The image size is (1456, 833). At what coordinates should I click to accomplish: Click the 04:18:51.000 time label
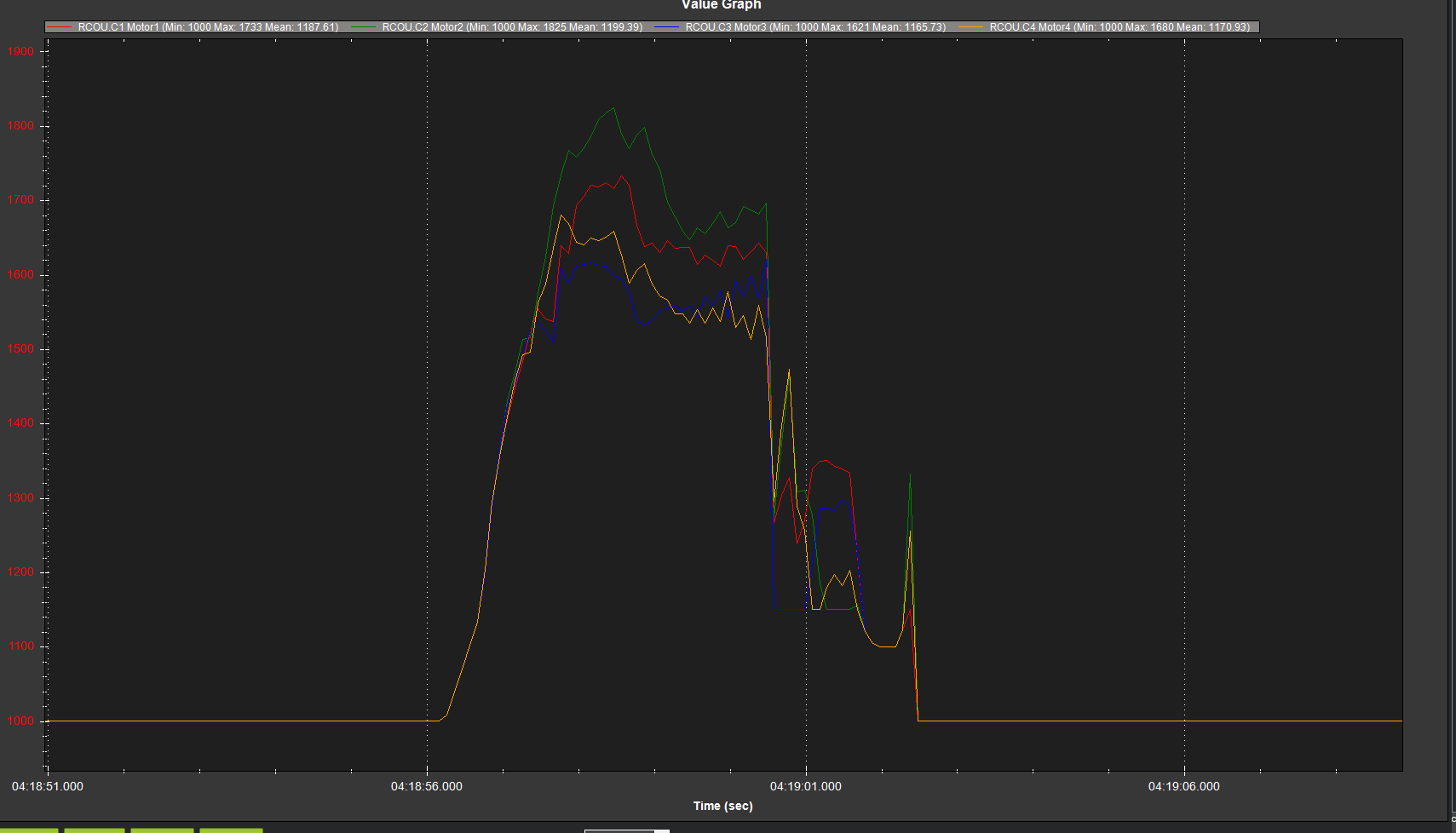pyautogui.click(x=48, y=786)
